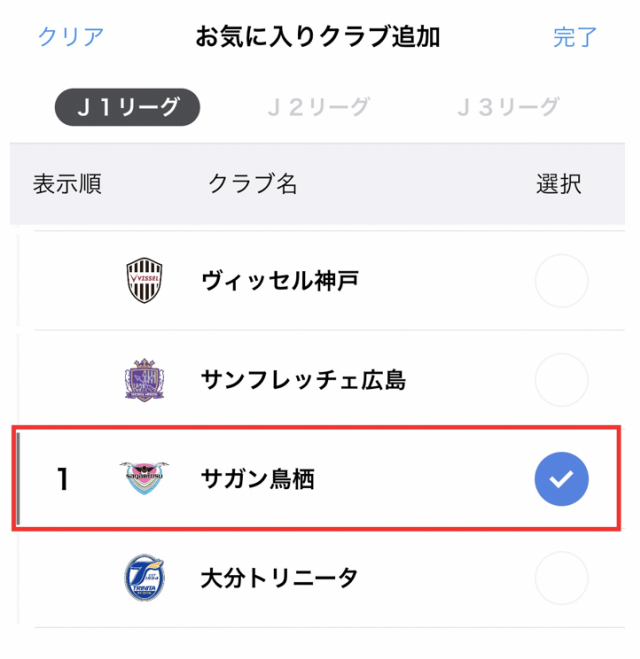Viewport: 640px width, 659px height.
Task: Tap the Sanfrecce Hiroshima club emblem
Action: pyautogui.click(x=144, y=380)
